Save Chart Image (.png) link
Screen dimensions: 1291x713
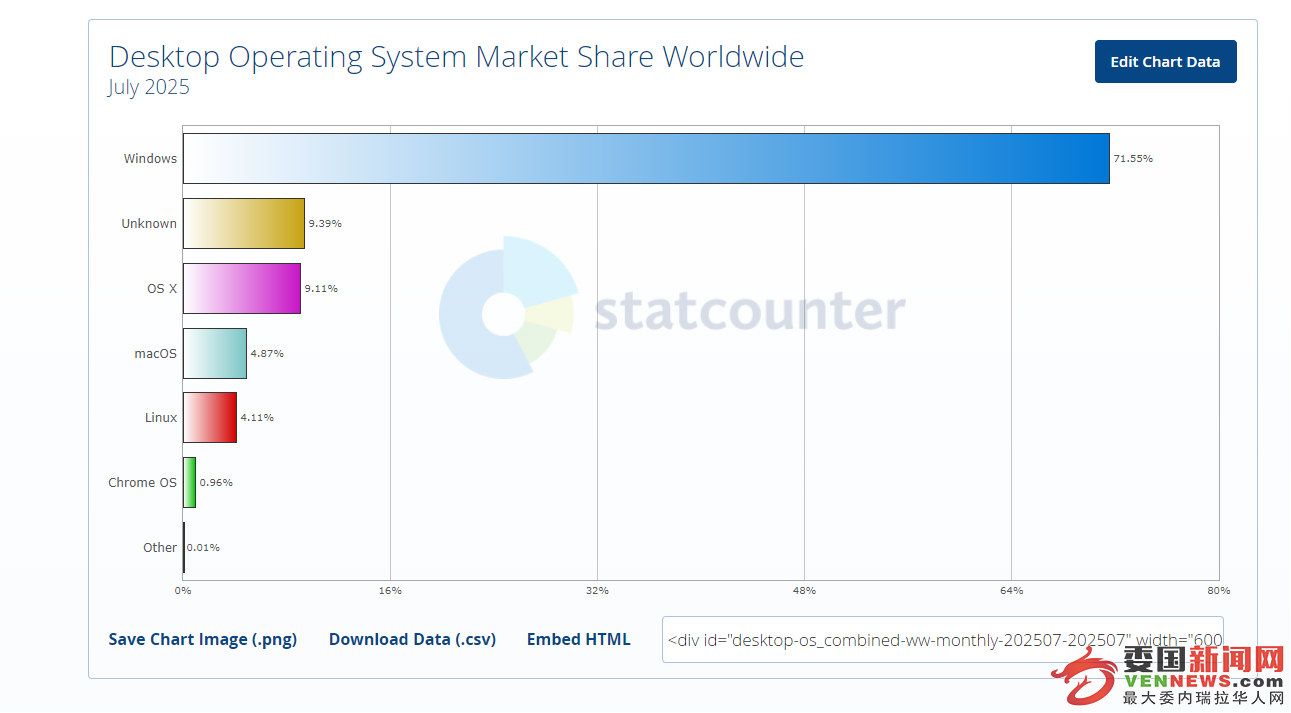pos(203,639)
